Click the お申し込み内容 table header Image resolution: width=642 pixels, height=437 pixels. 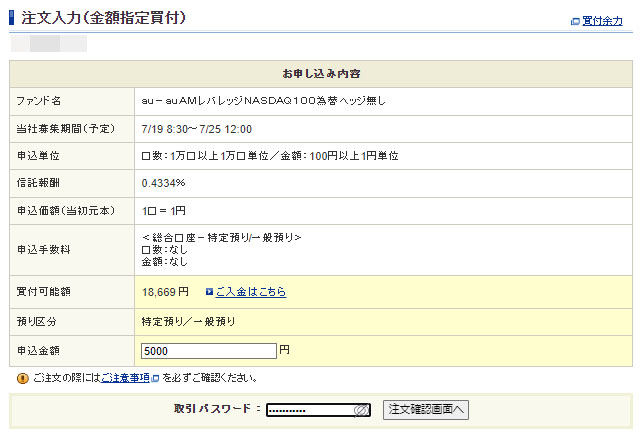(321, 74)
